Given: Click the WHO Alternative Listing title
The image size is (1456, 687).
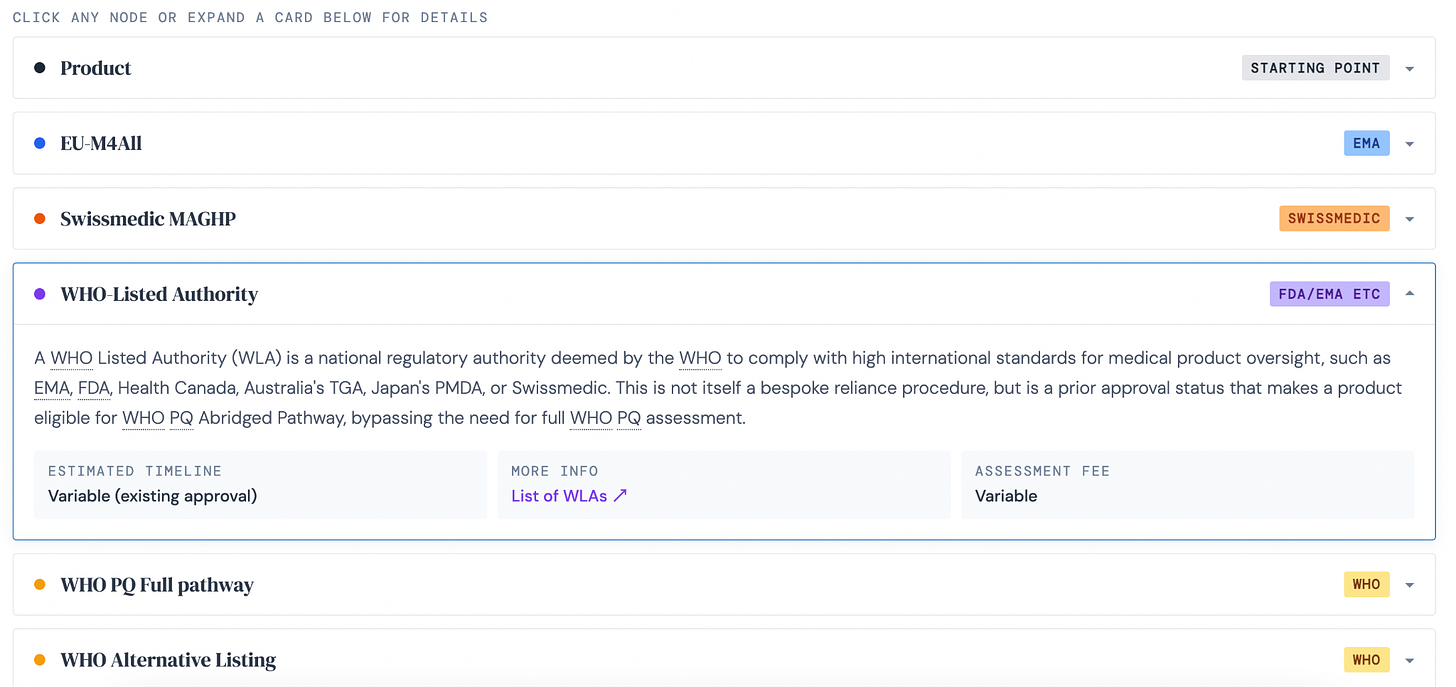Looking at the screenshot, I should coord(168,660).
